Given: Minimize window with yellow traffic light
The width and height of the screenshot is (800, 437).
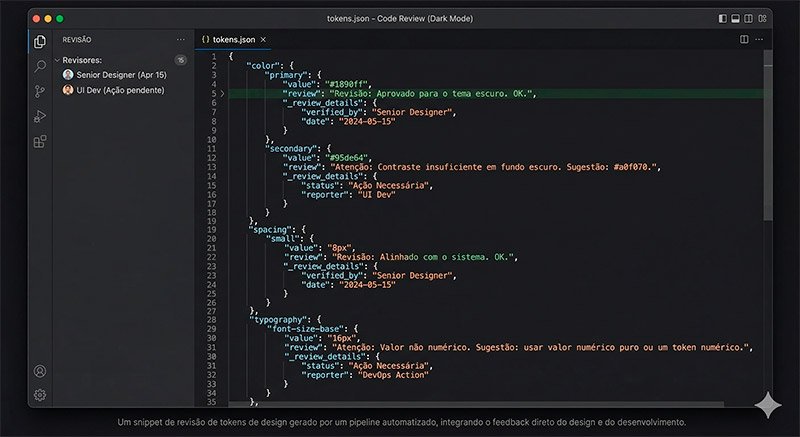Looking at the screenshot, I should [48, 19].
